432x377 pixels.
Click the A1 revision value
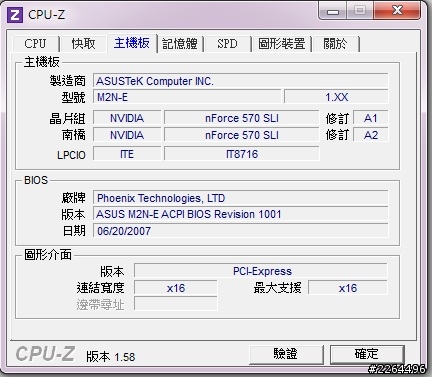pyautogui.click(x=371, y=118)
